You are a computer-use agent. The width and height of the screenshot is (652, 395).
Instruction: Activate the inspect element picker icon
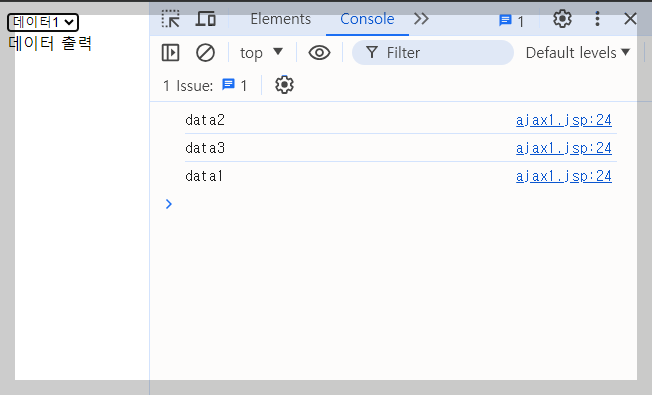click(x=170, y=19)
